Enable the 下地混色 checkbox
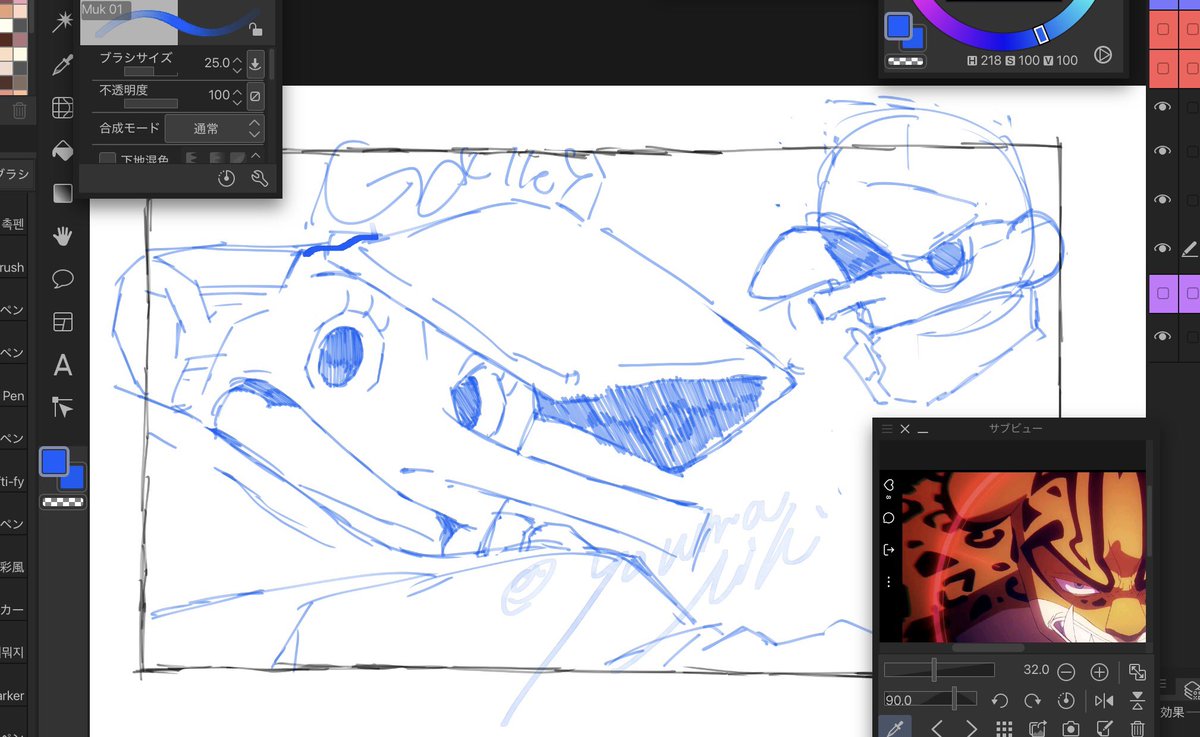The image size is (1200, 737). [107, 160]
